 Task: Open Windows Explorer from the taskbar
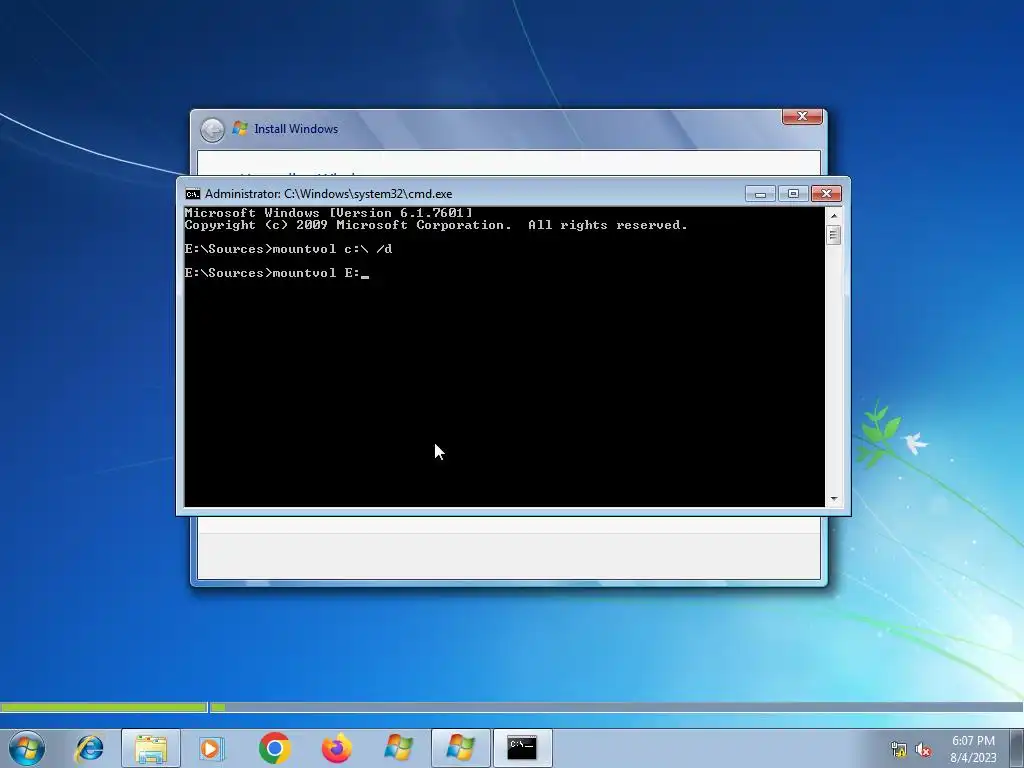point(151,748)
